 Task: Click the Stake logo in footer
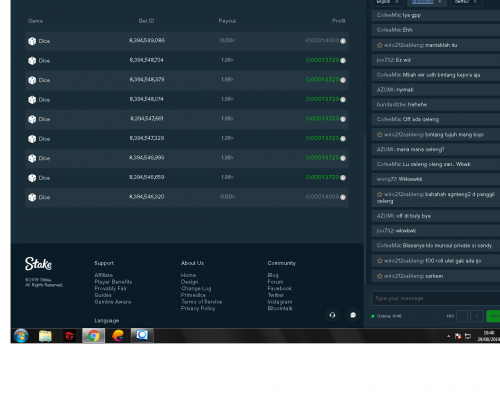point(38,264)
